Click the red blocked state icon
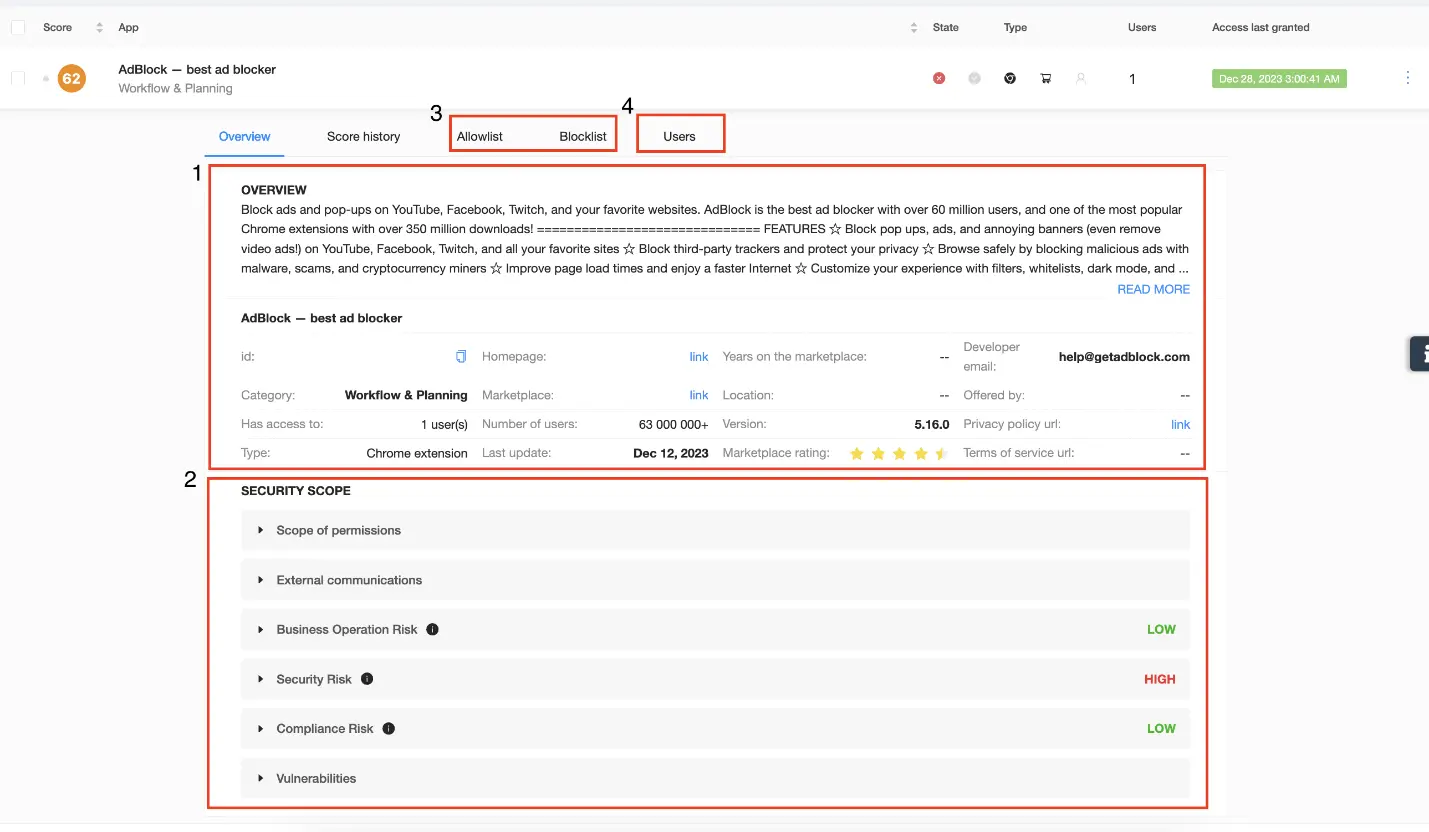 [939, 78]
